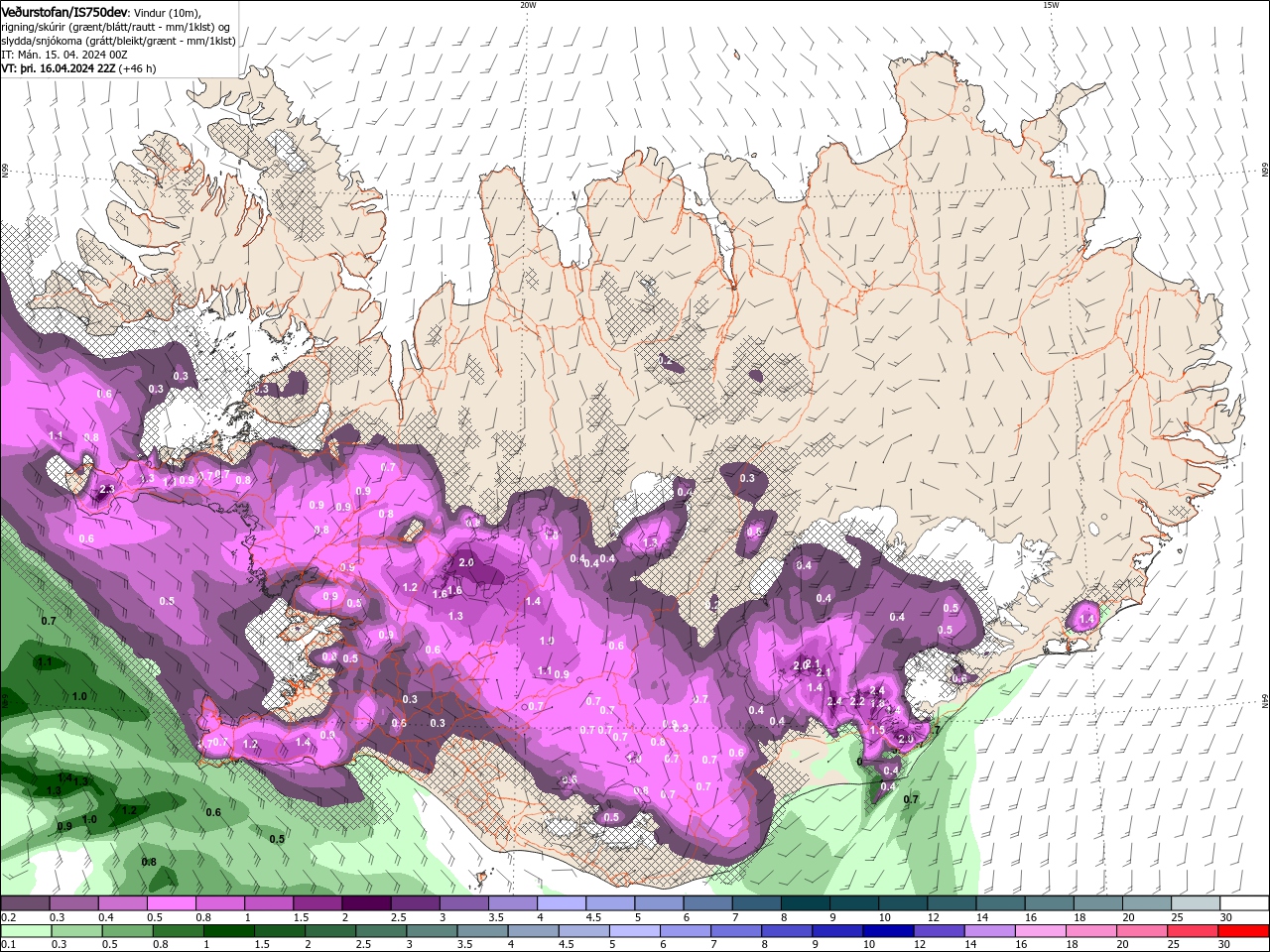Click the 1.4 value in the southeast pink patch
1270x952 pixels.
pos(1085,619)
